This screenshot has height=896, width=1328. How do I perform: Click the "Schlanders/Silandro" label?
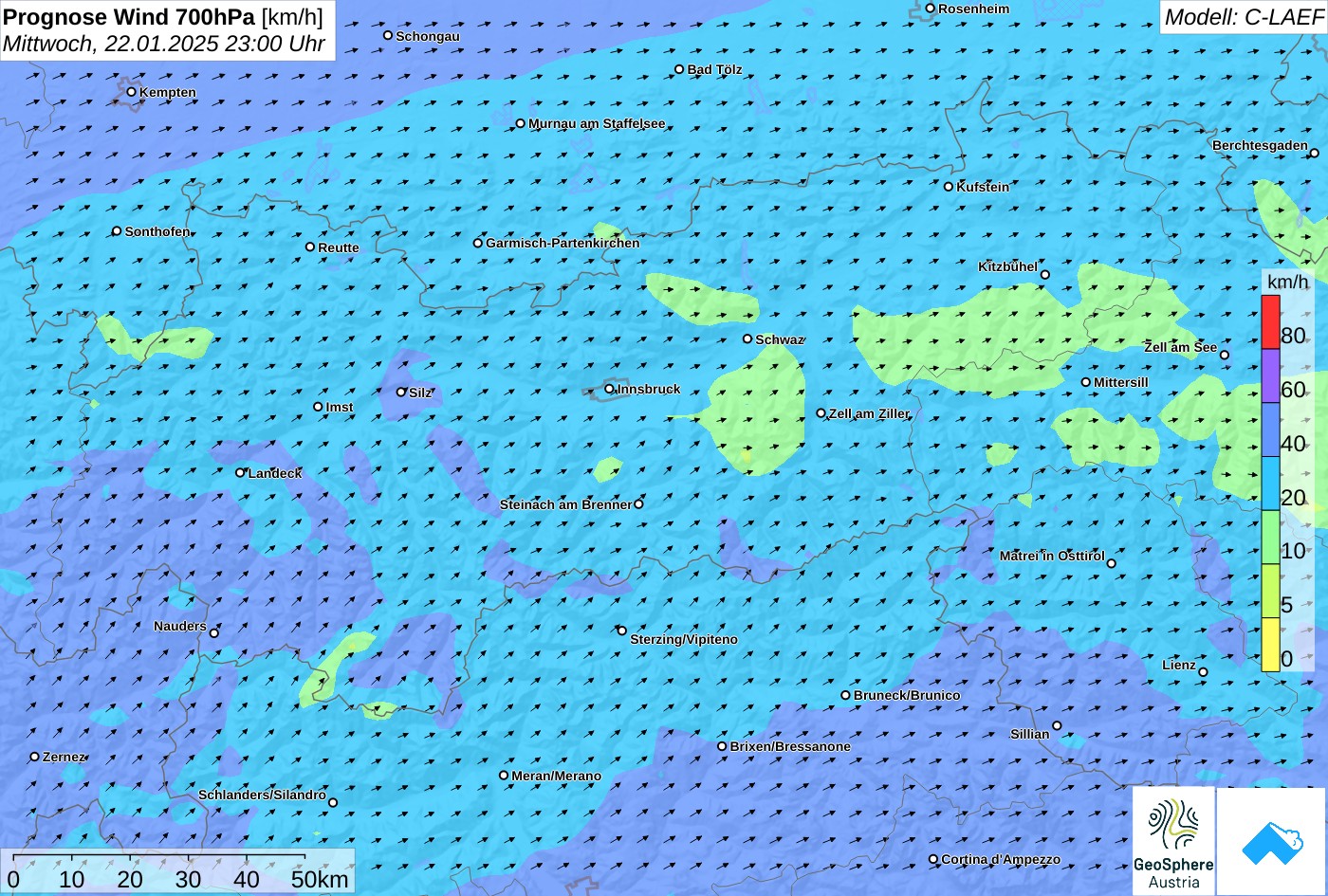tap(262, 795)
